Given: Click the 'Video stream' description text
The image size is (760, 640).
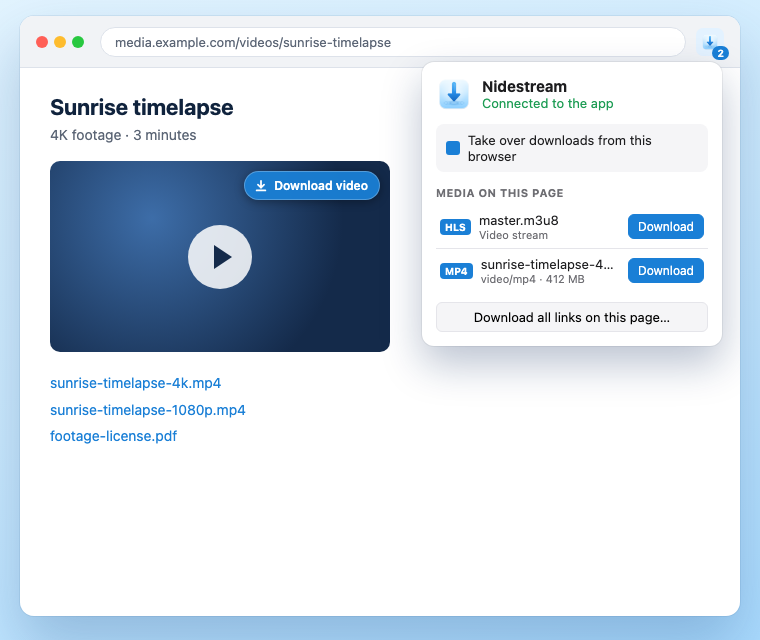Looking at the screenshot, I should click(x=513, y=235).
